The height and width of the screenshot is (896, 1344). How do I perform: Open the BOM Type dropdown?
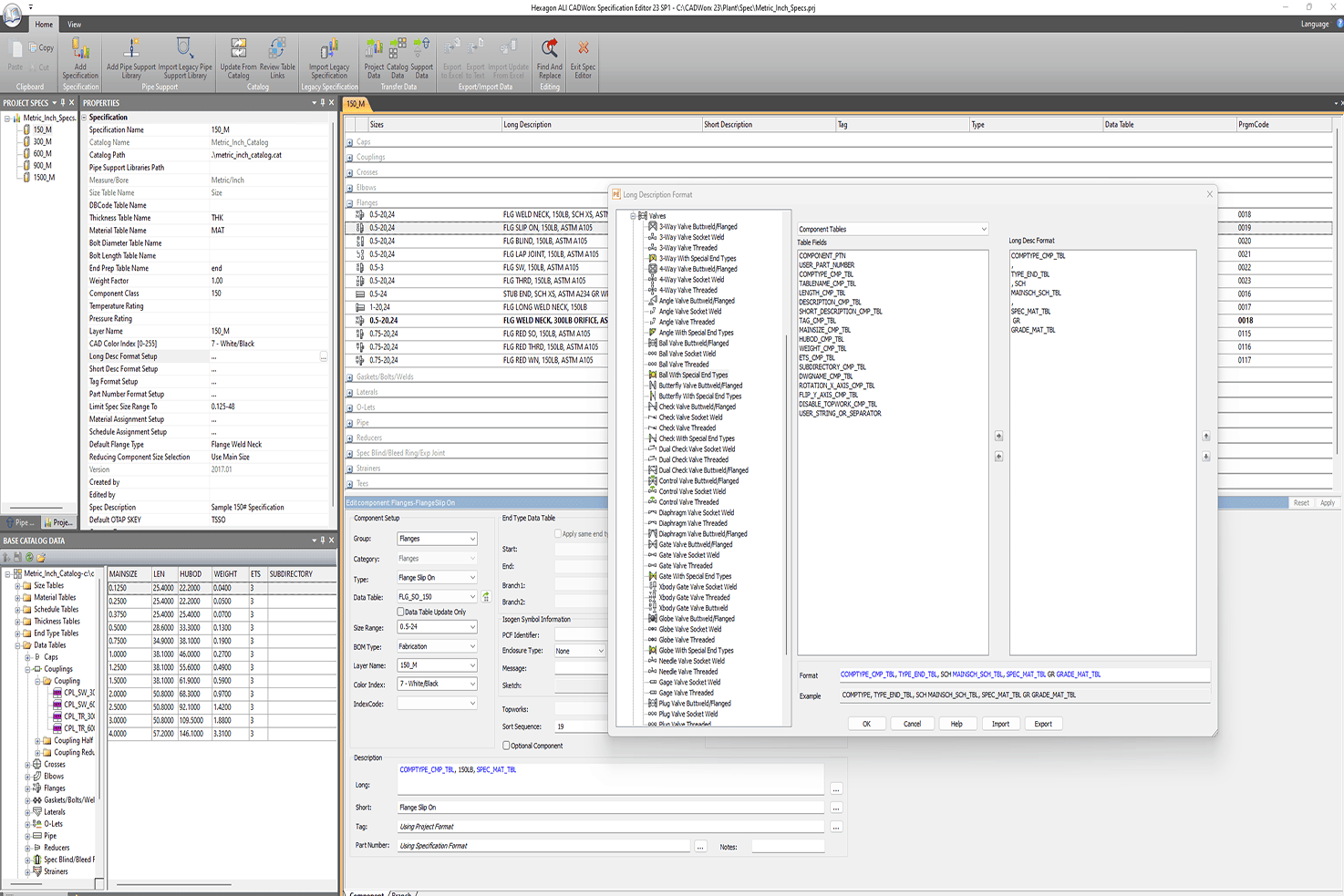point(437,646)
